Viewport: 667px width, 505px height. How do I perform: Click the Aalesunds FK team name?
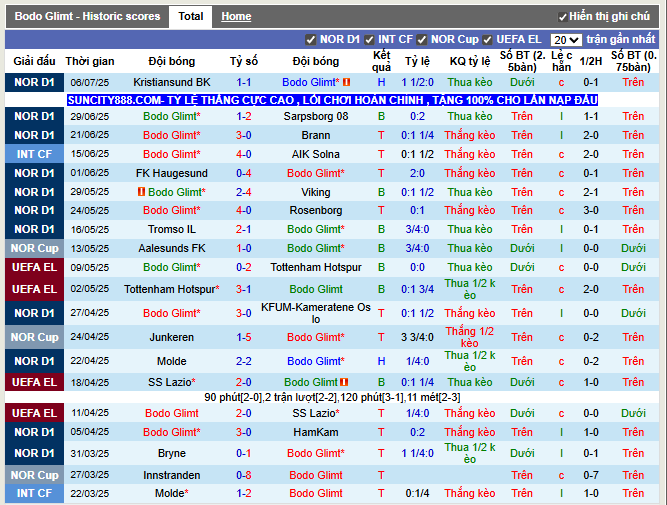click(x=171, y=248)
